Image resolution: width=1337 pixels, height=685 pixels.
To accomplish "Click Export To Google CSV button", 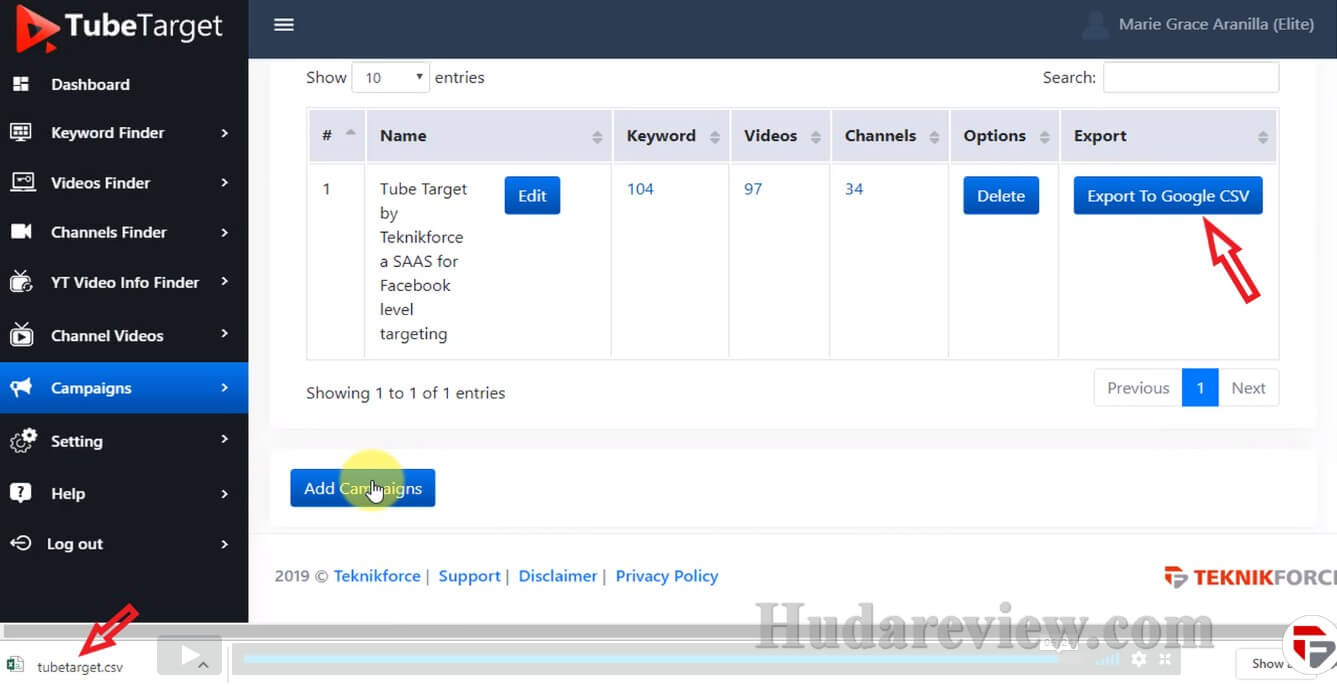I will [x=1167, y=196].
